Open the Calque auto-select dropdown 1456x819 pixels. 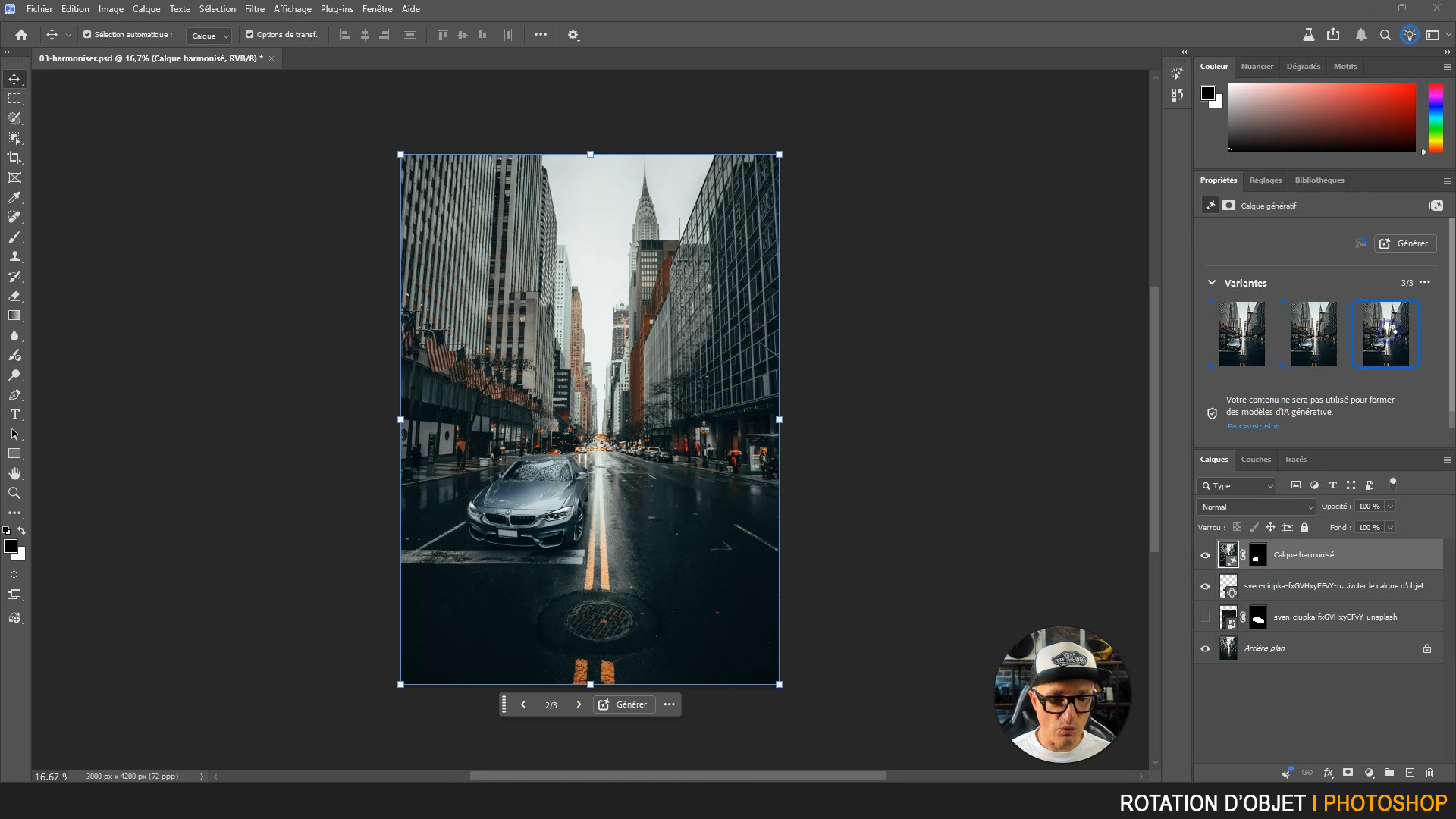pos(210,36)
